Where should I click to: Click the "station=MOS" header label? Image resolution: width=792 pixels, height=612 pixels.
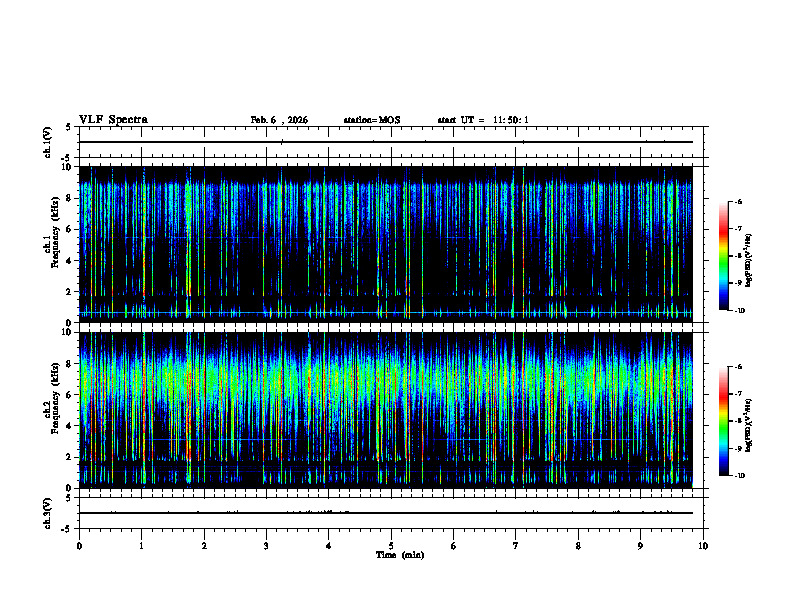(x=372, y=120)
